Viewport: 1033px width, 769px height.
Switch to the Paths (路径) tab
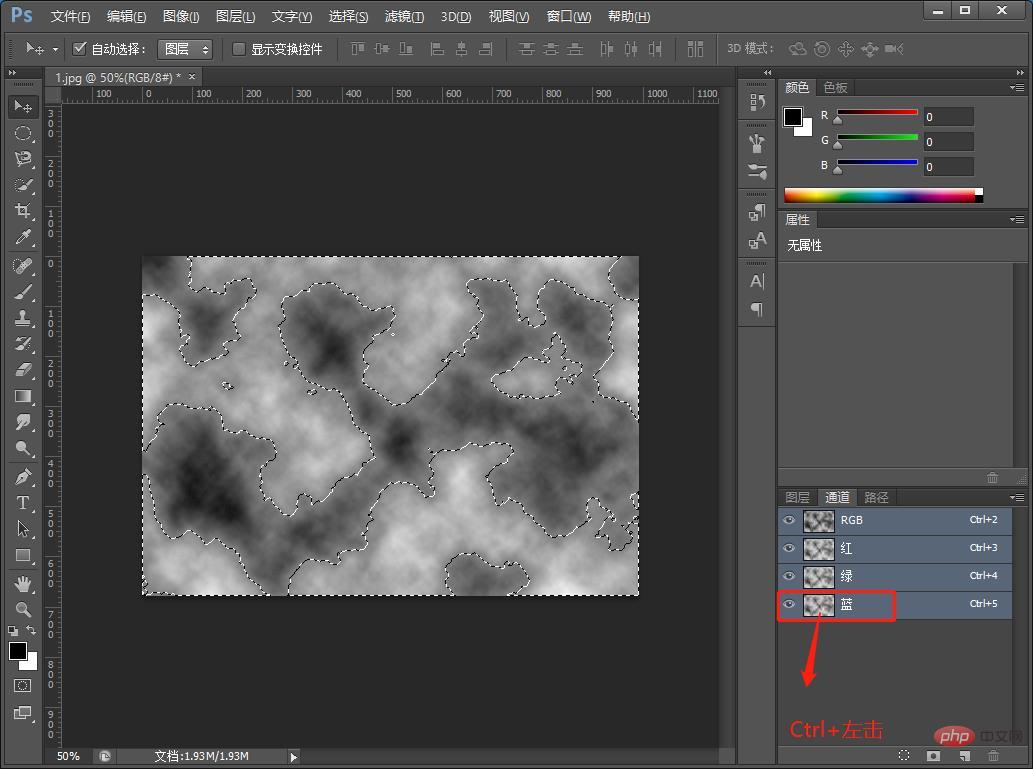click(876, 498)
